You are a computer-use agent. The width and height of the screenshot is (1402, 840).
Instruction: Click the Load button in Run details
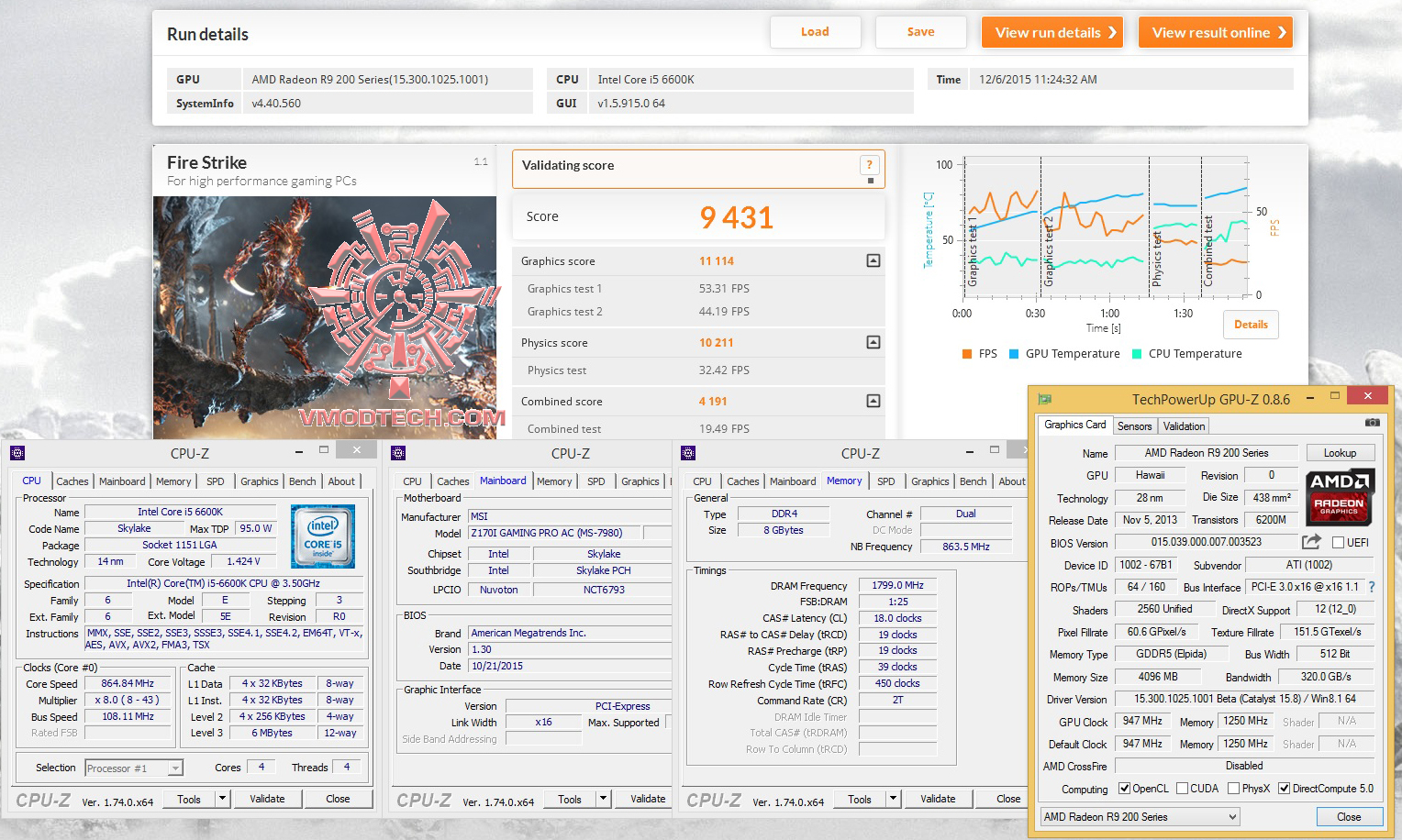pos(815,32)
